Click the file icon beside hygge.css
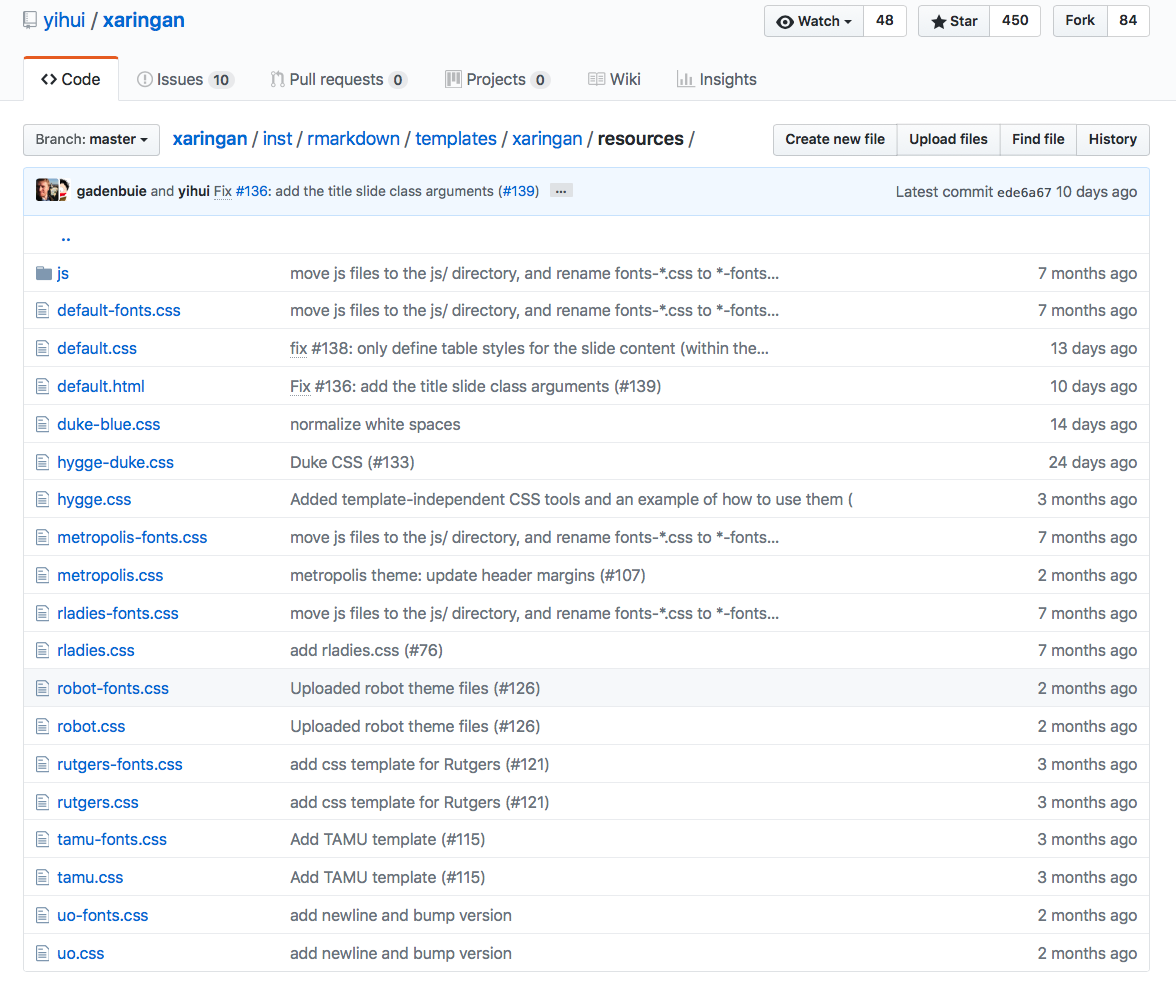The height and width of the screenshot is (1004, 1176). [x=43, y=499]
